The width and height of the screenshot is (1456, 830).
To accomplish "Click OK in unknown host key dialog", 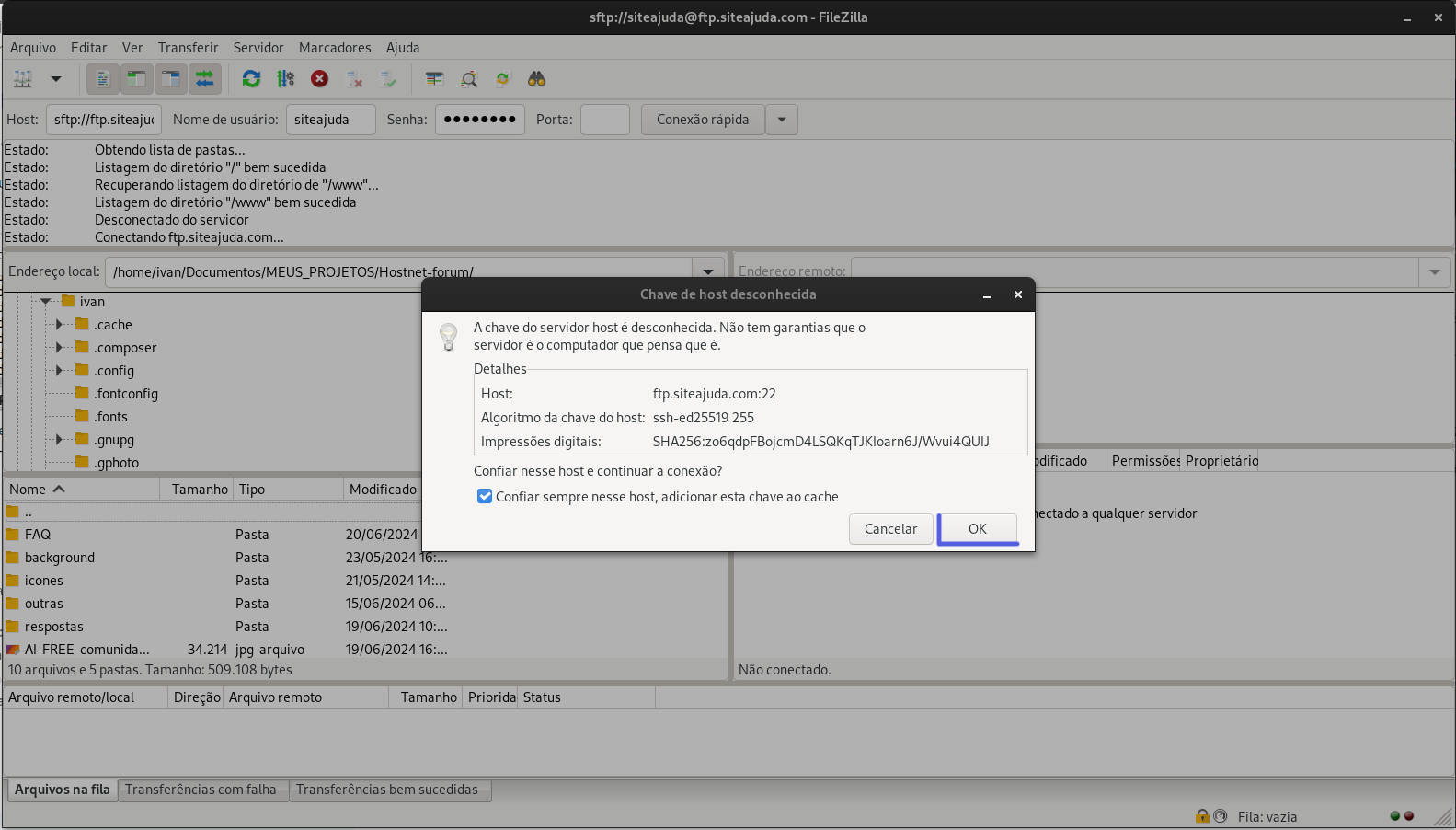I will [x=977, y=529].
